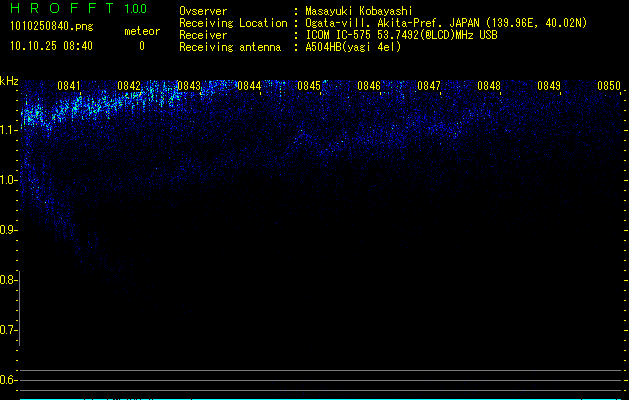Viewport: 629px width, 400px height.
Task: Click the kHz axis unit label
Action: (x=9, y=81)
